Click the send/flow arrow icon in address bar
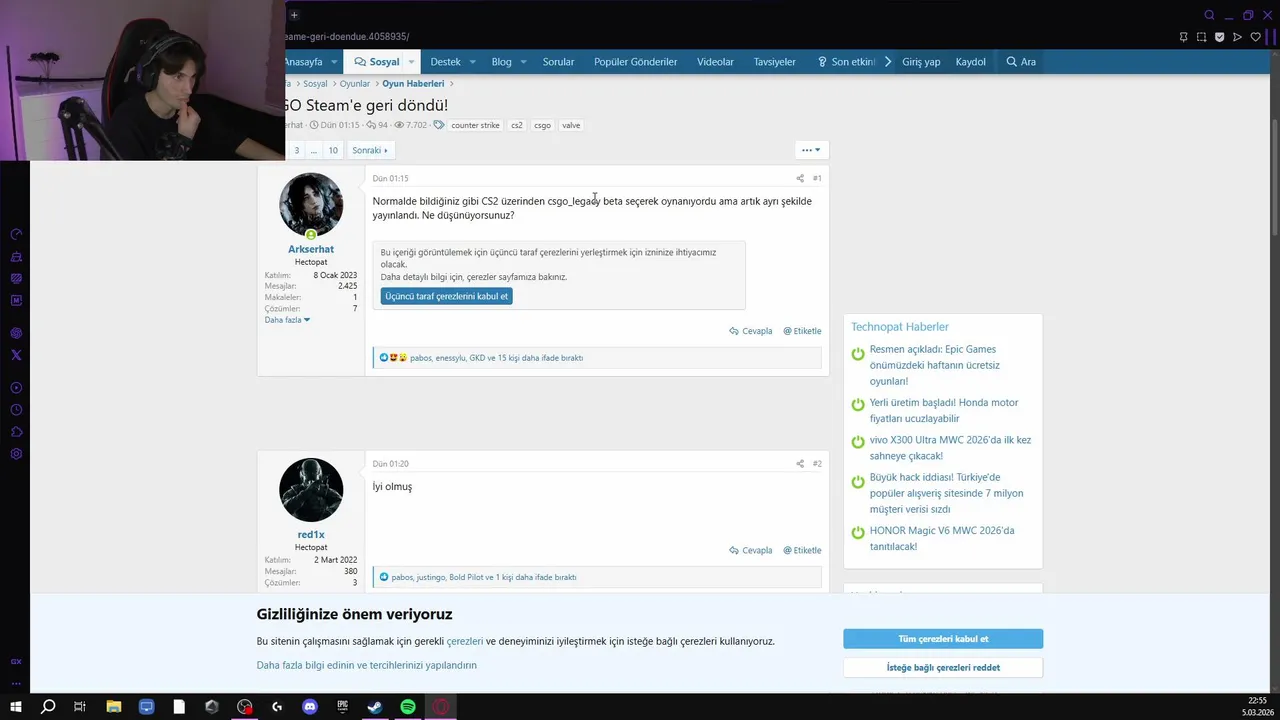Viewport: 1280px width, 720px height. point(1237,37)
